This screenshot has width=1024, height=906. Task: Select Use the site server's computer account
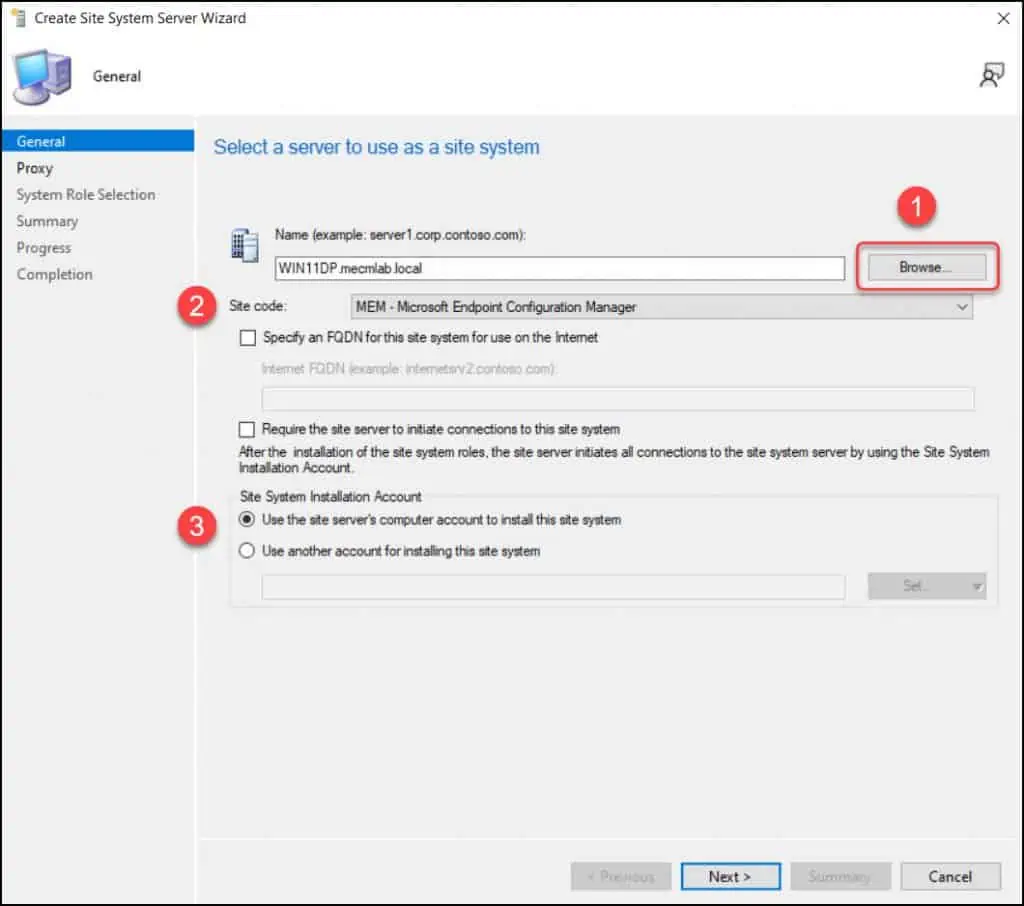coord(247,520)
